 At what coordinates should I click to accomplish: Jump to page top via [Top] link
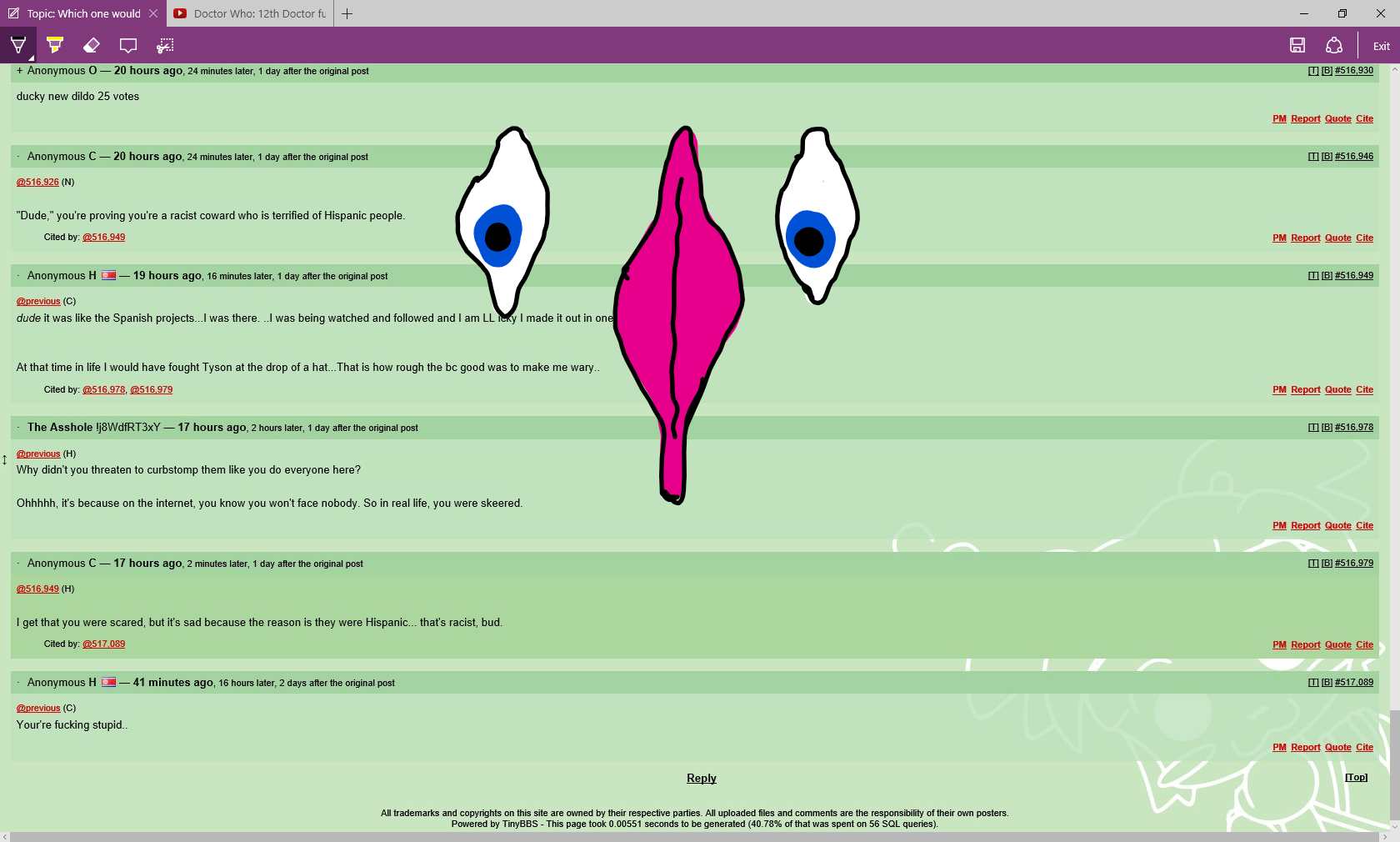tap(1356, 777)
